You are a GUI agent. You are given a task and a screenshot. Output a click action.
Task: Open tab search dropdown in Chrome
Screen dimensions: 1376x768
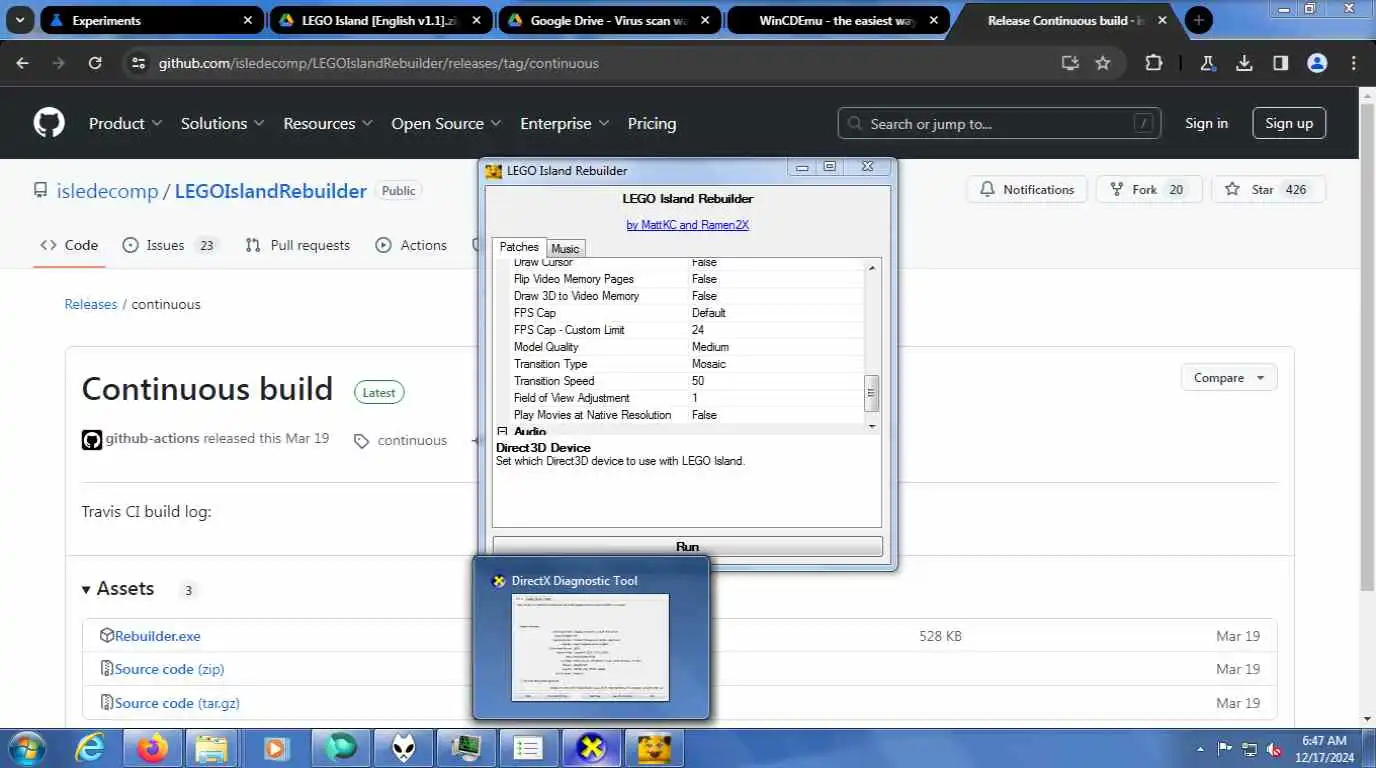20,20
